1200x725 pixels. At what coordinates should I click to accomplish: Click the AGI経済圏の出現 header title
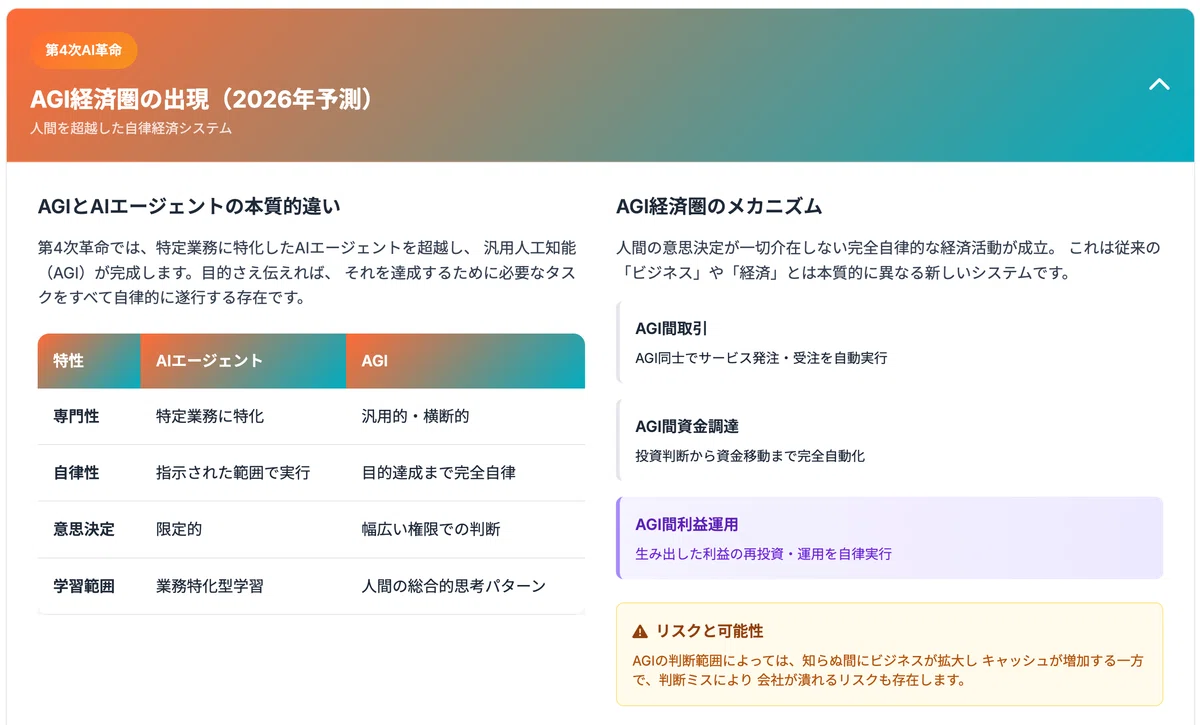coord(202,100)
